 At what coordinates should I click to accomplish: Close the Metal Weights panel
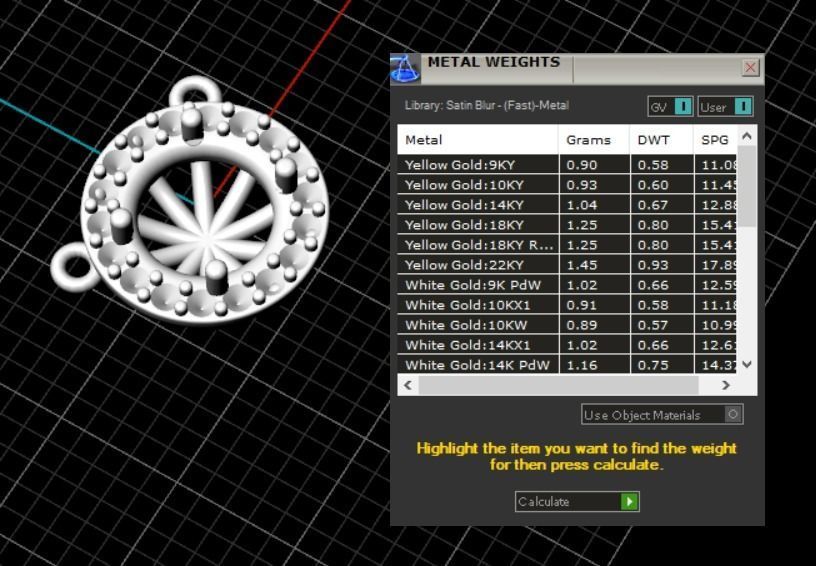(750, 68)
